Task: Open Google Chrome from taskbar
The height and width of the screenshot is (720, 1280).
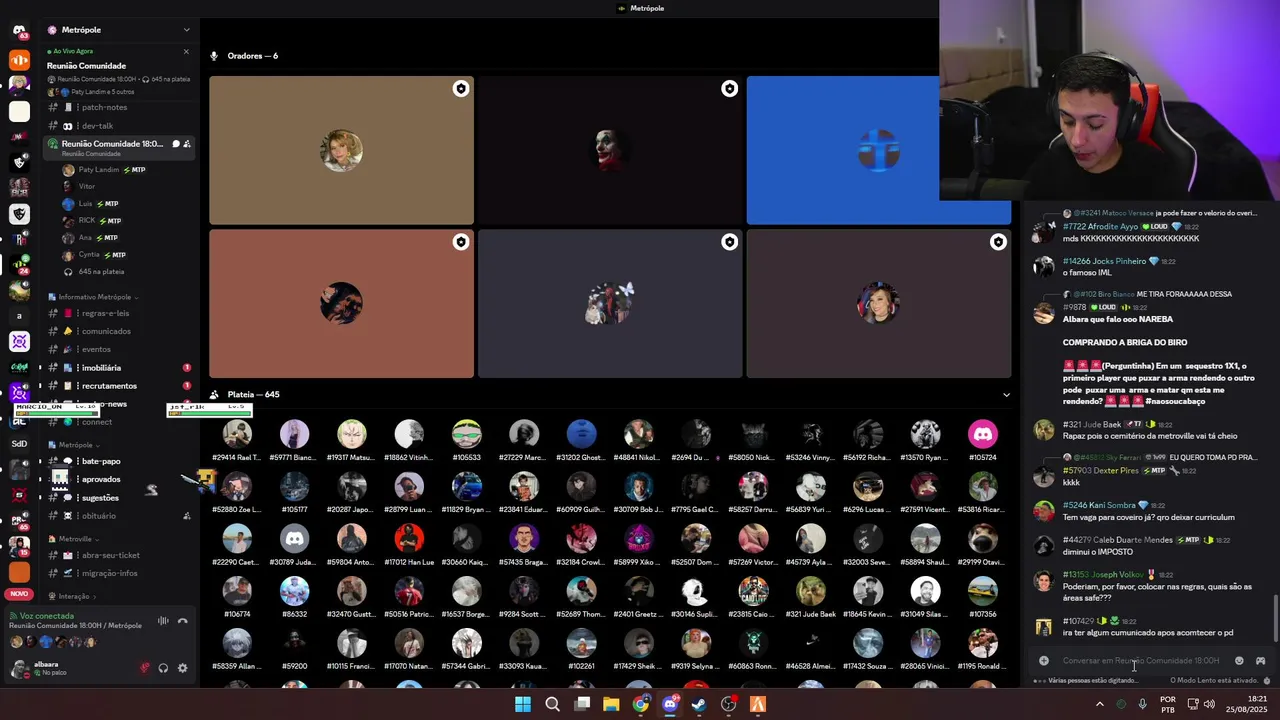Action: (x=641, y=704)
